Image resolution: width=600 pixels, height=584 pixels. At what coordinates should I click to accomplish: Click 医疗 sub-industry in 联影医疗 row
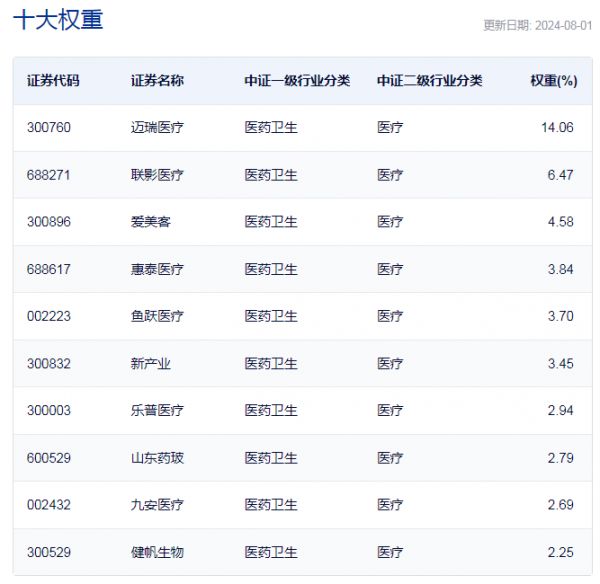390,175
